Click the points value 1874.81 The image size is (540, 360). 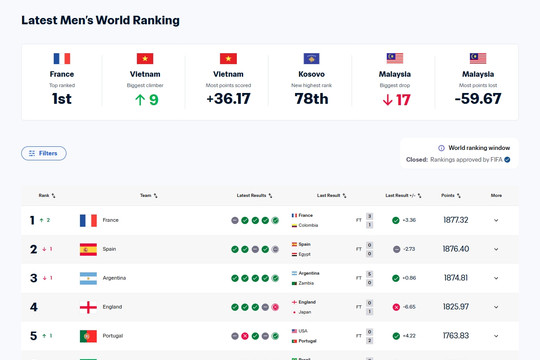pyautogui.click(x=456, y=278)
